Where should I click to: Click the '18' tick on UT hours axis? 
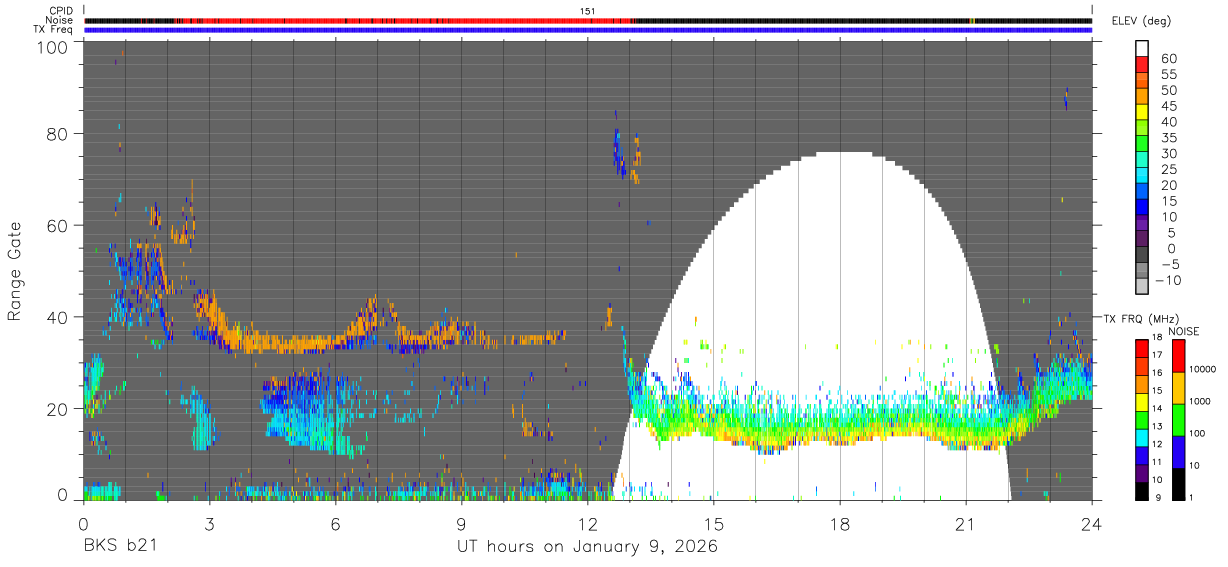click(840, 523)
